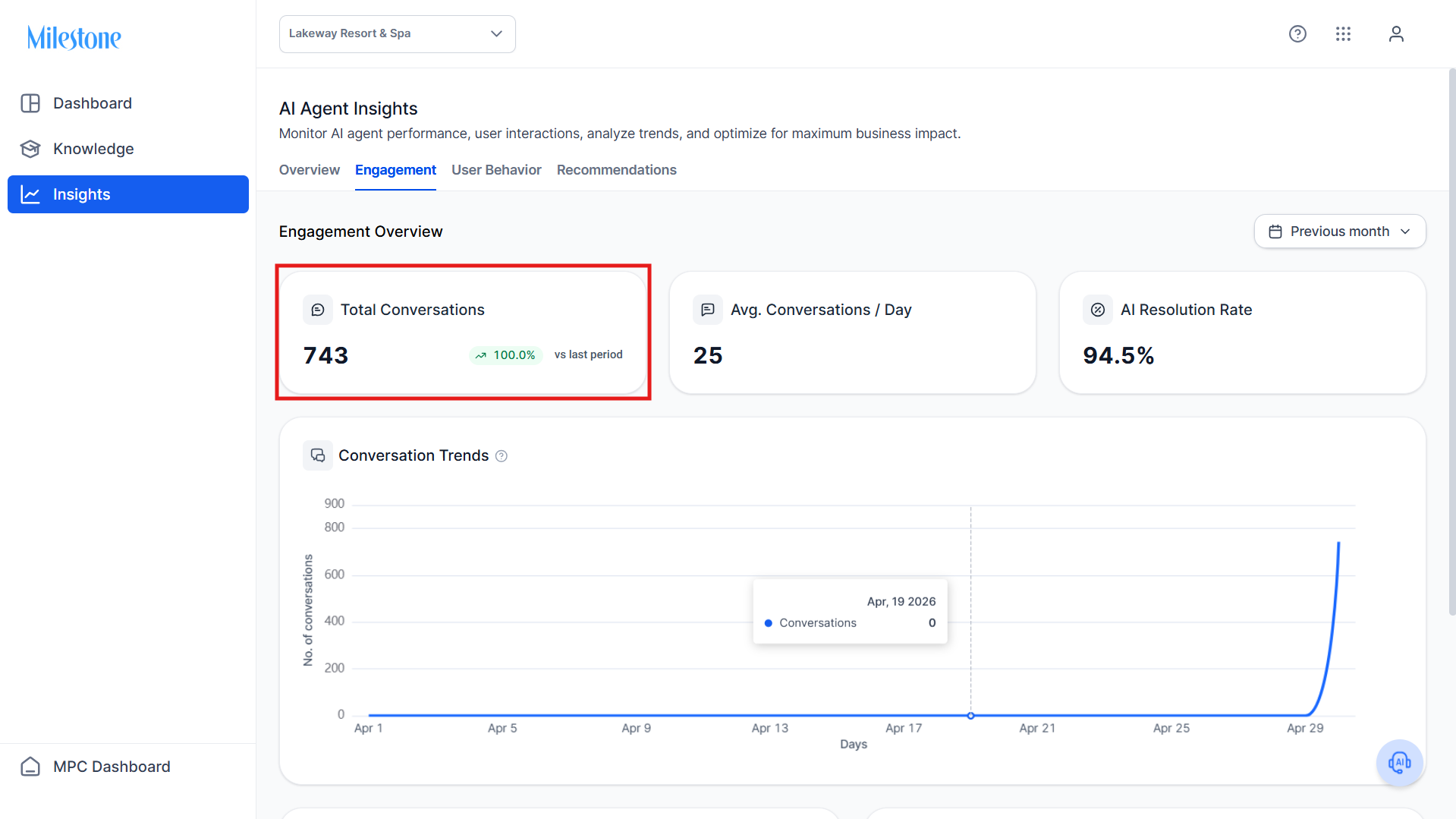Viewport: 1456px width, 819px height.
Task: Open the AI assistant chat bubble
Action: [1399, 762]
